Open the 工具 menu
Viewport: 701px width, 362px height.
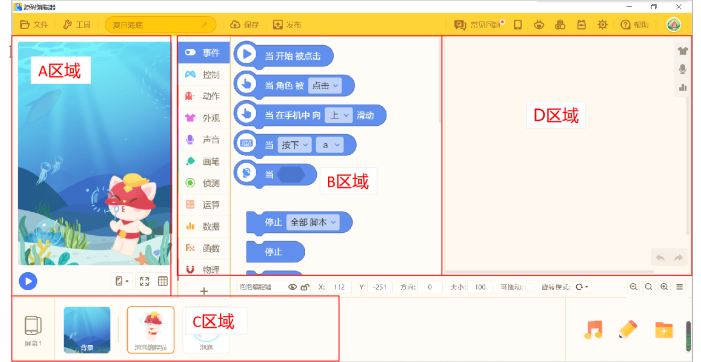77,25
